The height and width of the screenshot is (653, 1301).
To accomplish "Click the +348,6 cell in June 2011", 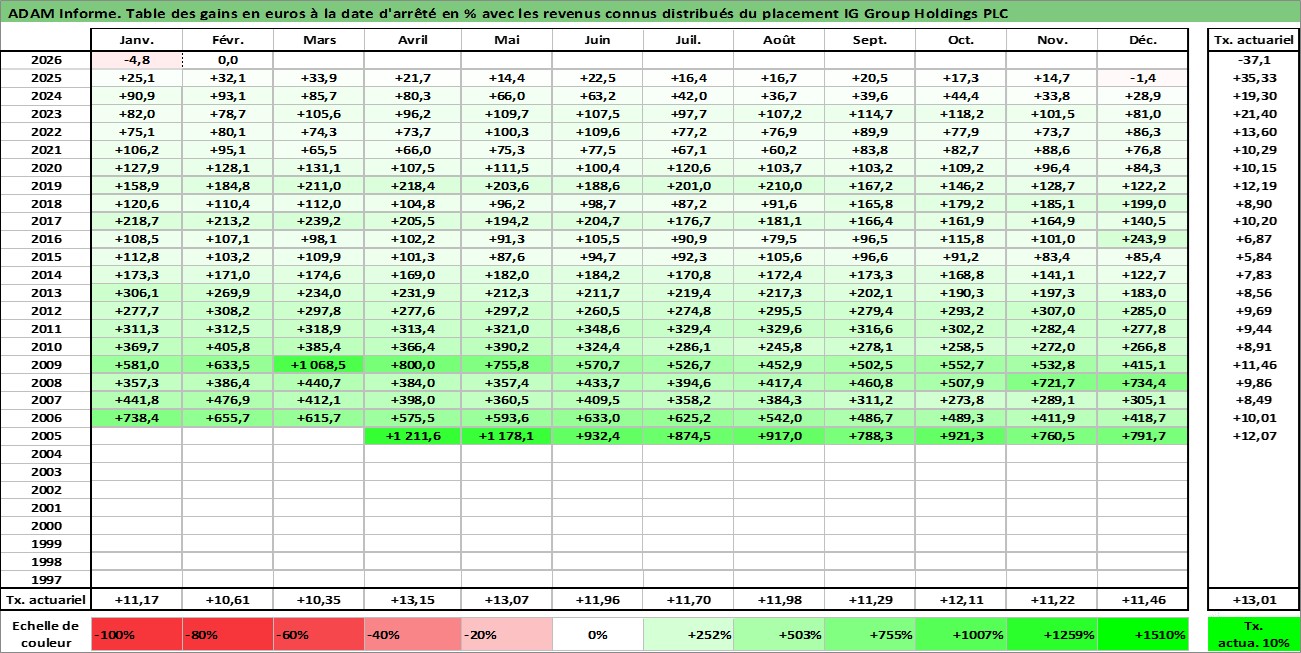I will (x=597, y=329).
